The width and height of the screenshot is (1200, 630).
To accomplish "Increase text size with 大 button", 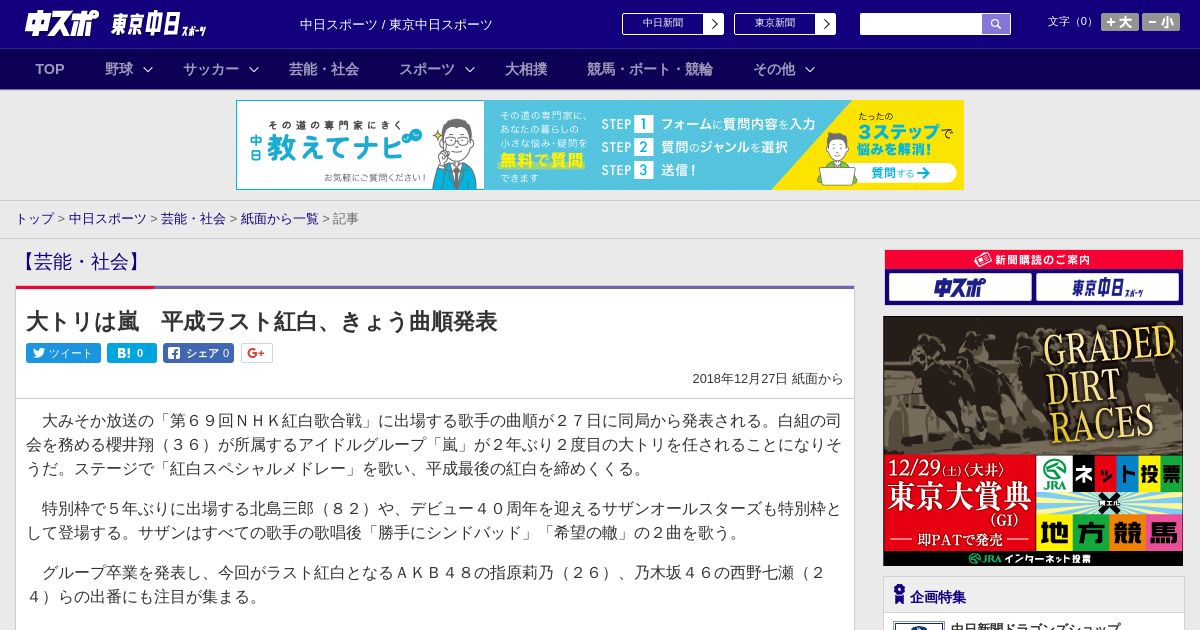I will click(1120, 22).
